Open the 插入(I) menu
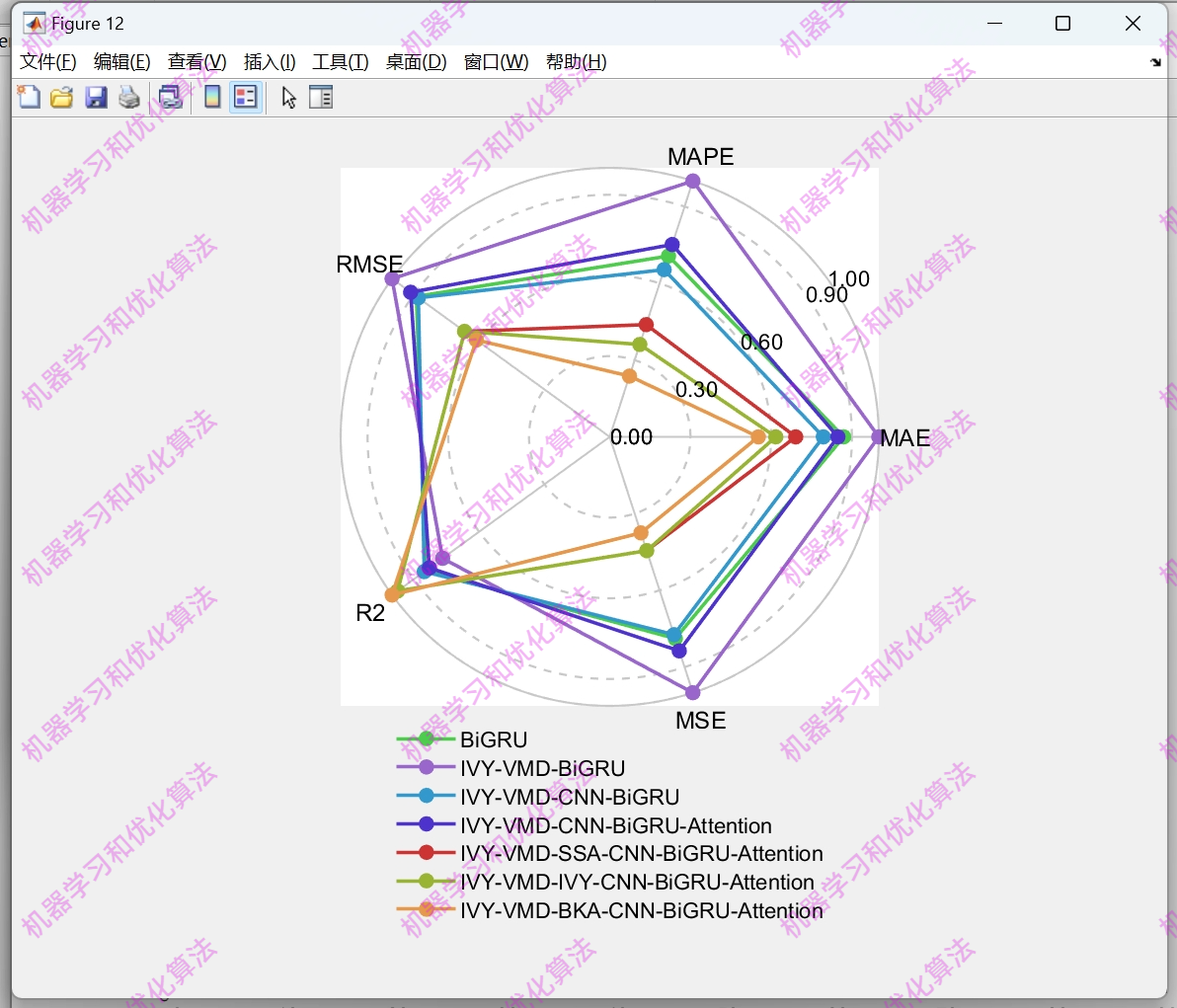This screenshot has width=1177, height=1008. tap(269, 61)
